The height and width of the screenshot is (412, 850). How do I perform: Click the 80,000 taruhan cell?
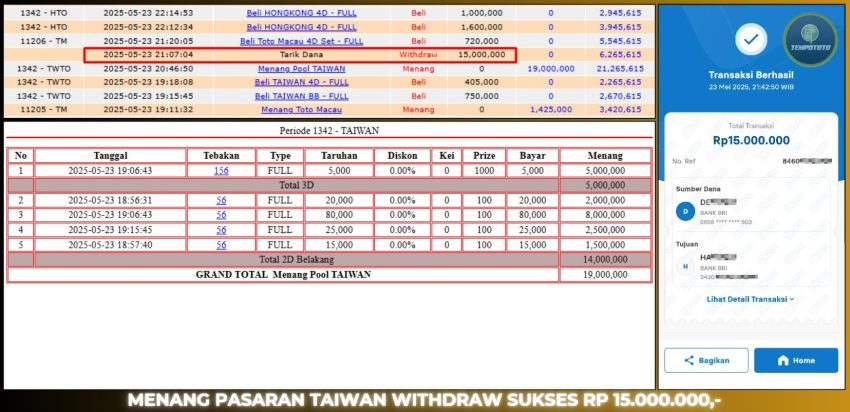pos(339,215)
